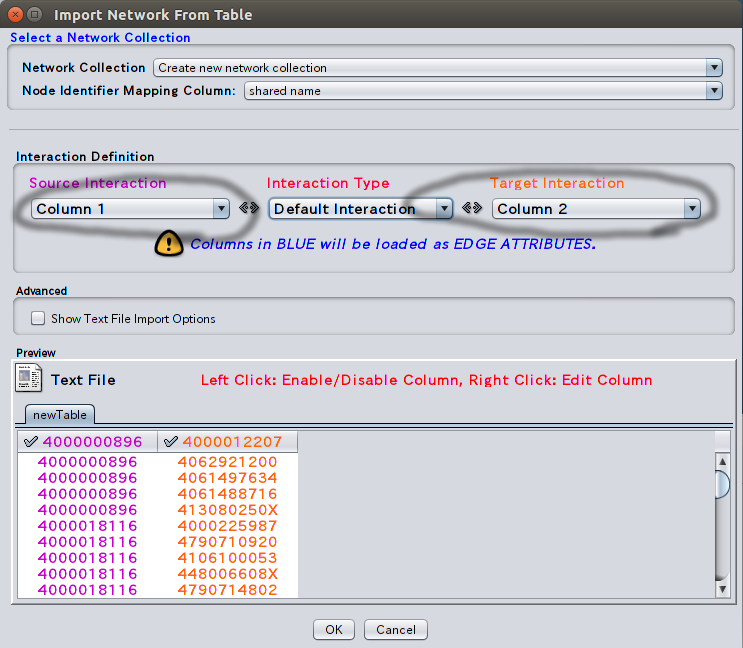Click the yellow warning icon

tap(169, 243)
